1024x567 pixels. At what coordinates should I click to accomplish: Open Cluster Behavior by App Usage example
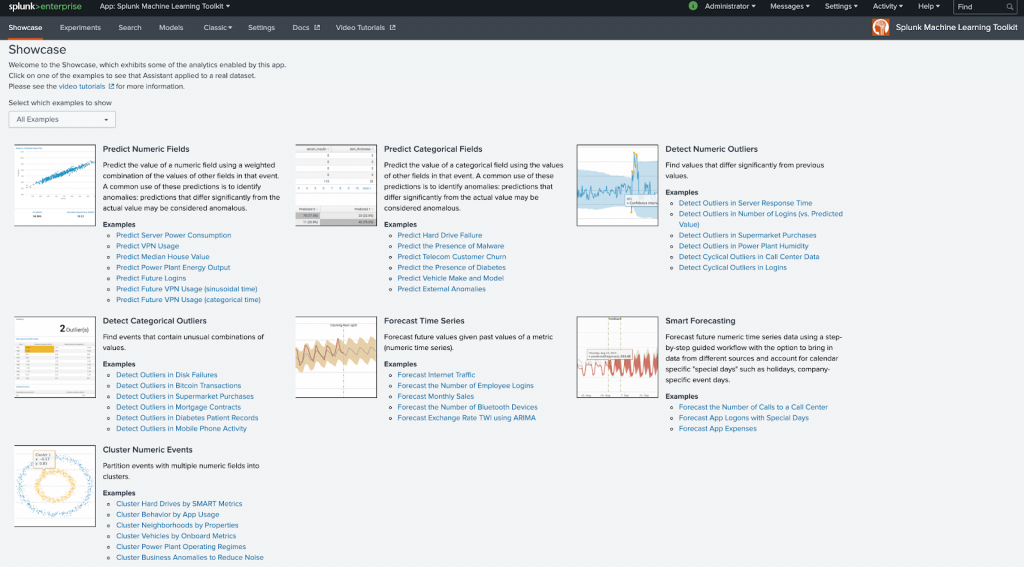pos(168,514)
